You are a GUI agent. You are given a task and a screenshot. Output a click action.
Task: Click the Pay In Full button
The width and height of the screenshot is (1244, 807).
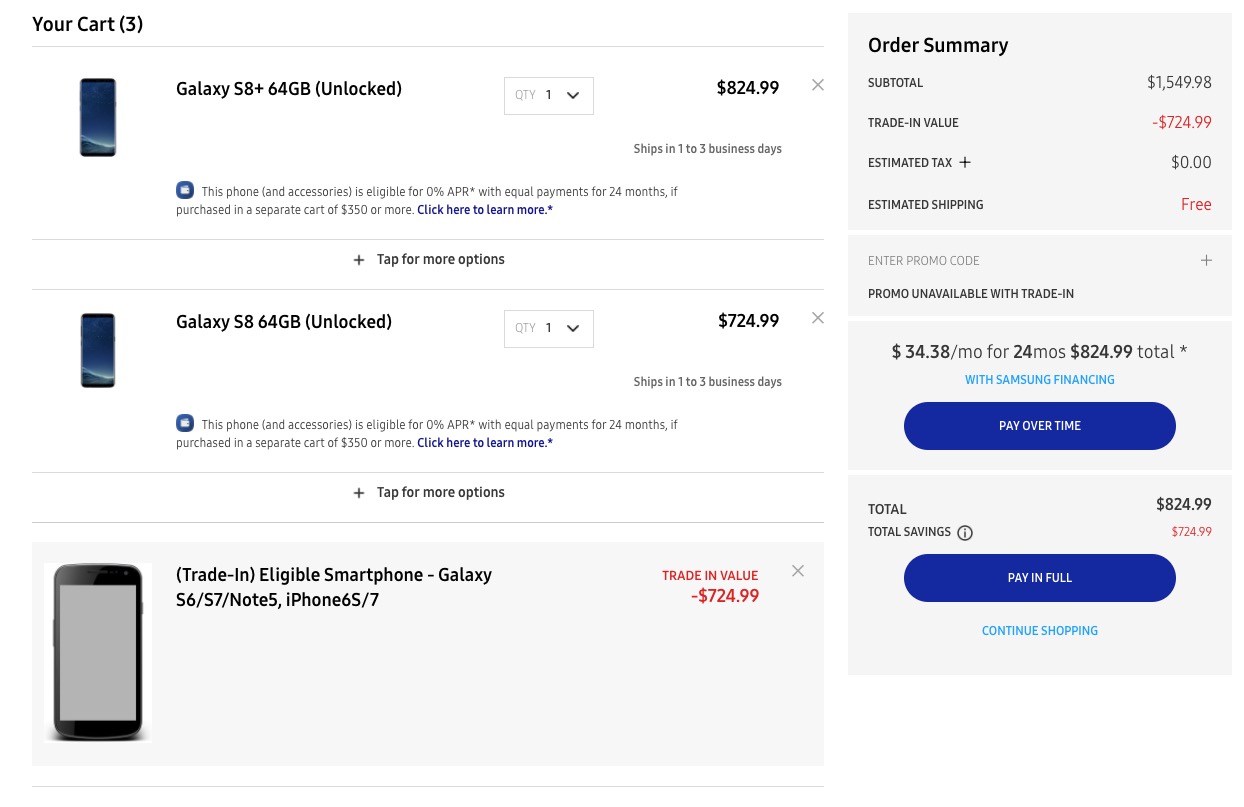point(1039,578)
